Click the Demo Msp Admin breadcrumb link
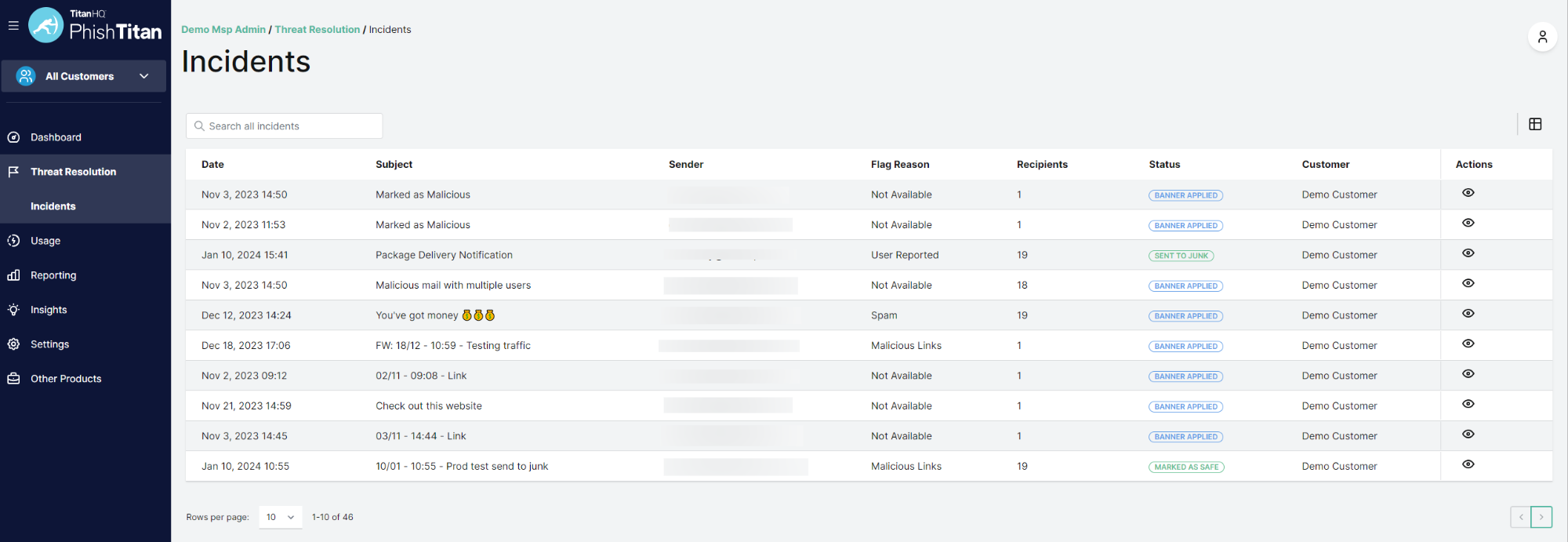Viewport: 1568px width, 542px height. [223, 30]
